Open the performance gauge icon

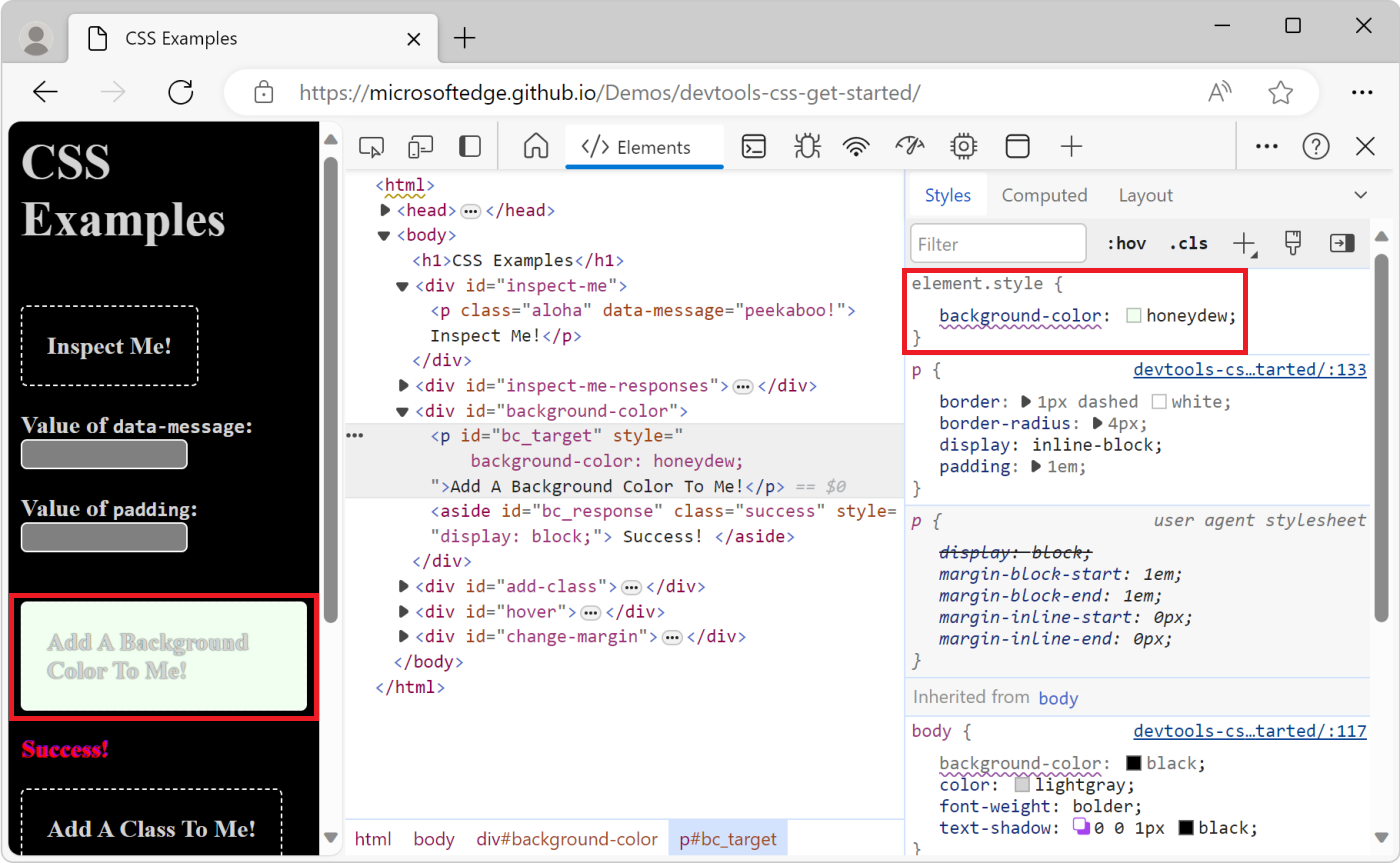(909, 146)
